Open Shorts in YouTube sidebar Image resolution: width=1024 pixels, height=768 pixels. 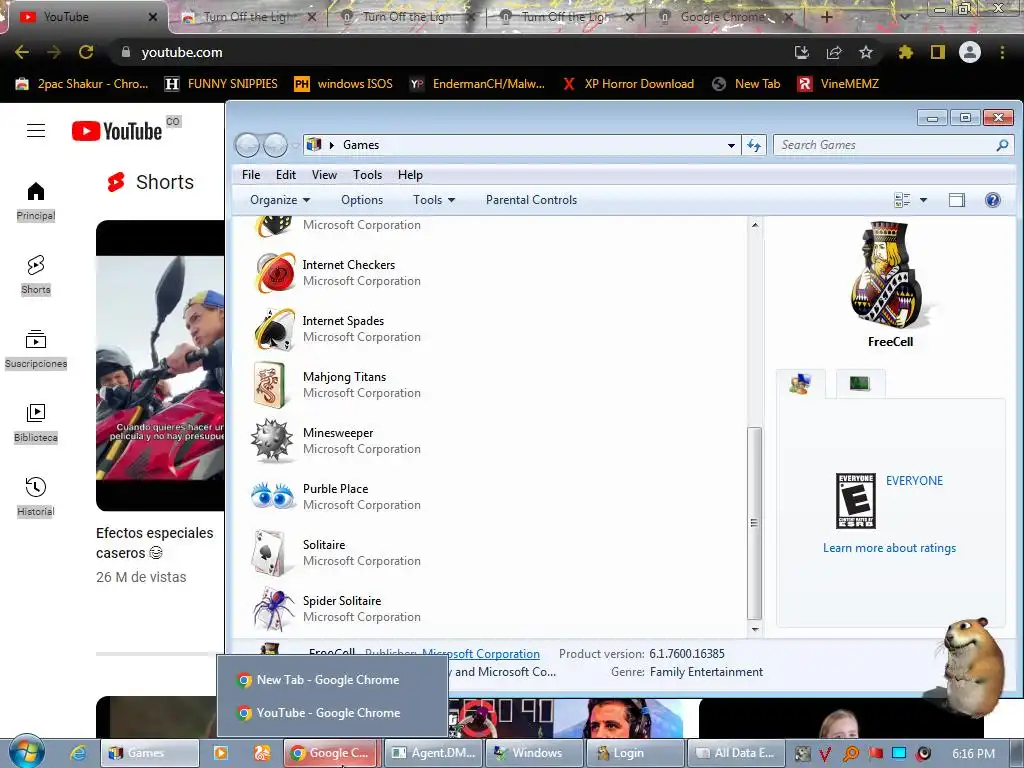tap(36, 274)
